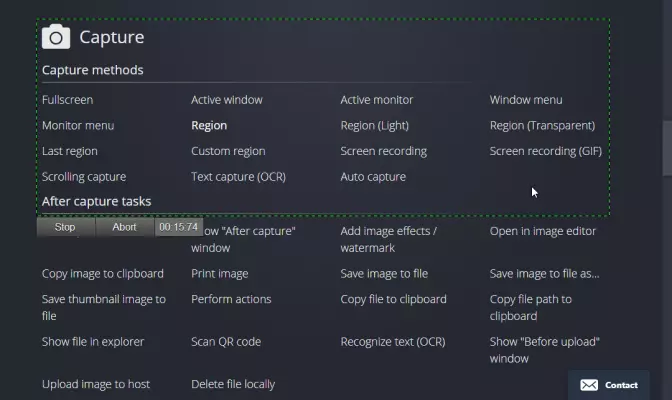Image resolution: width=672 pixels, height=400 pixels.
Task: Stop the screen recording
Action: click(65, 227)
